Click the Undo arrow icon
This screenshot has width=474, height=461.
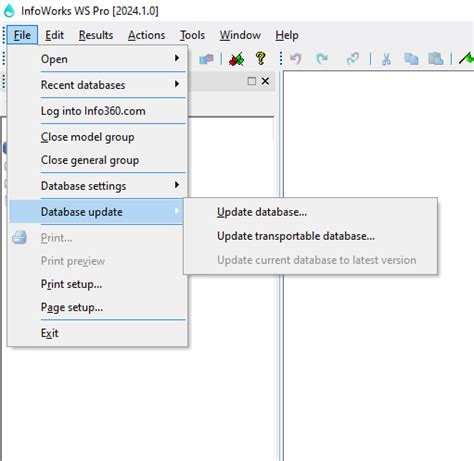pos(296,59)
